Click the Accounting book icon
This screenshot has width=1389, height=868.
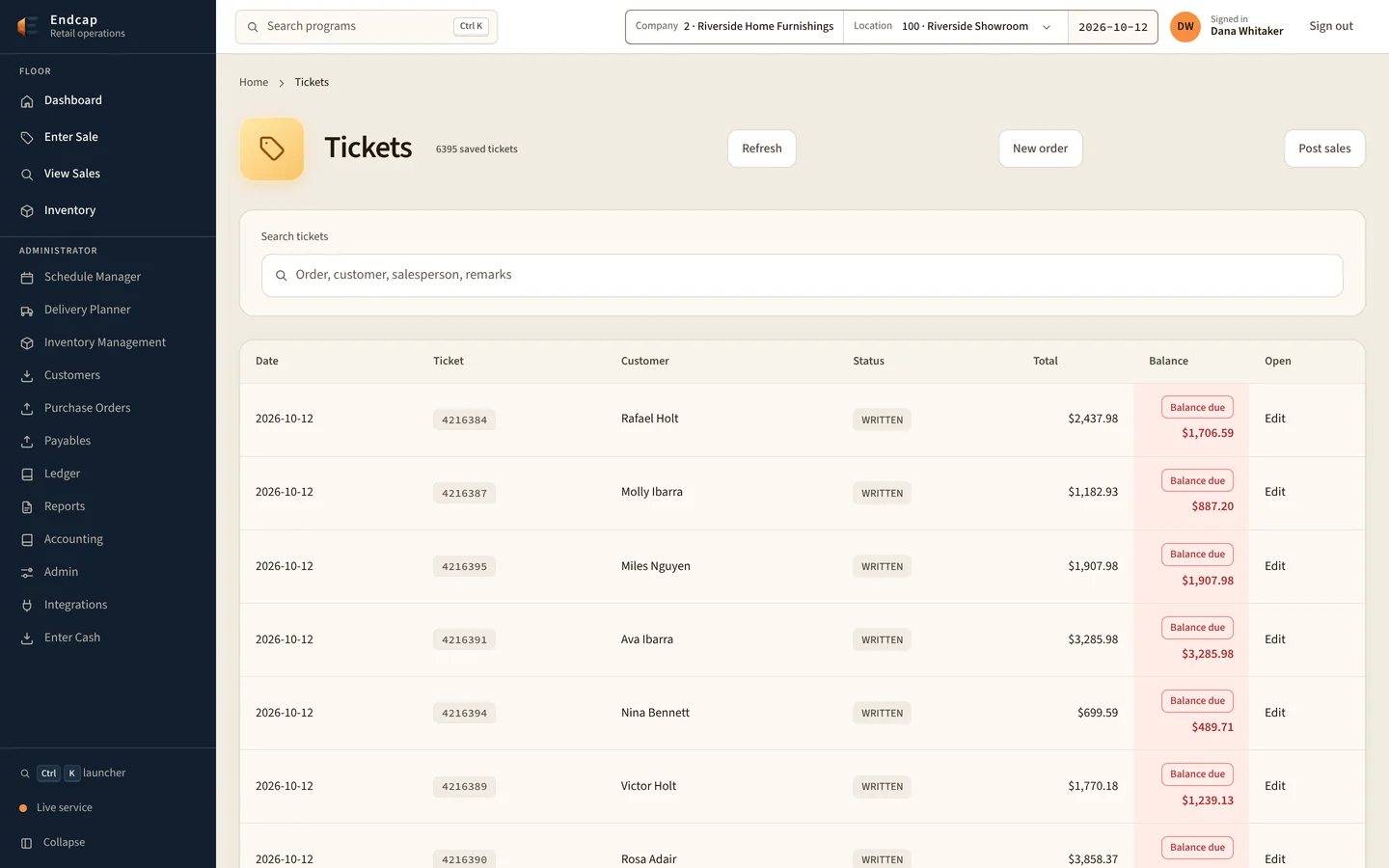pos(27,540)
